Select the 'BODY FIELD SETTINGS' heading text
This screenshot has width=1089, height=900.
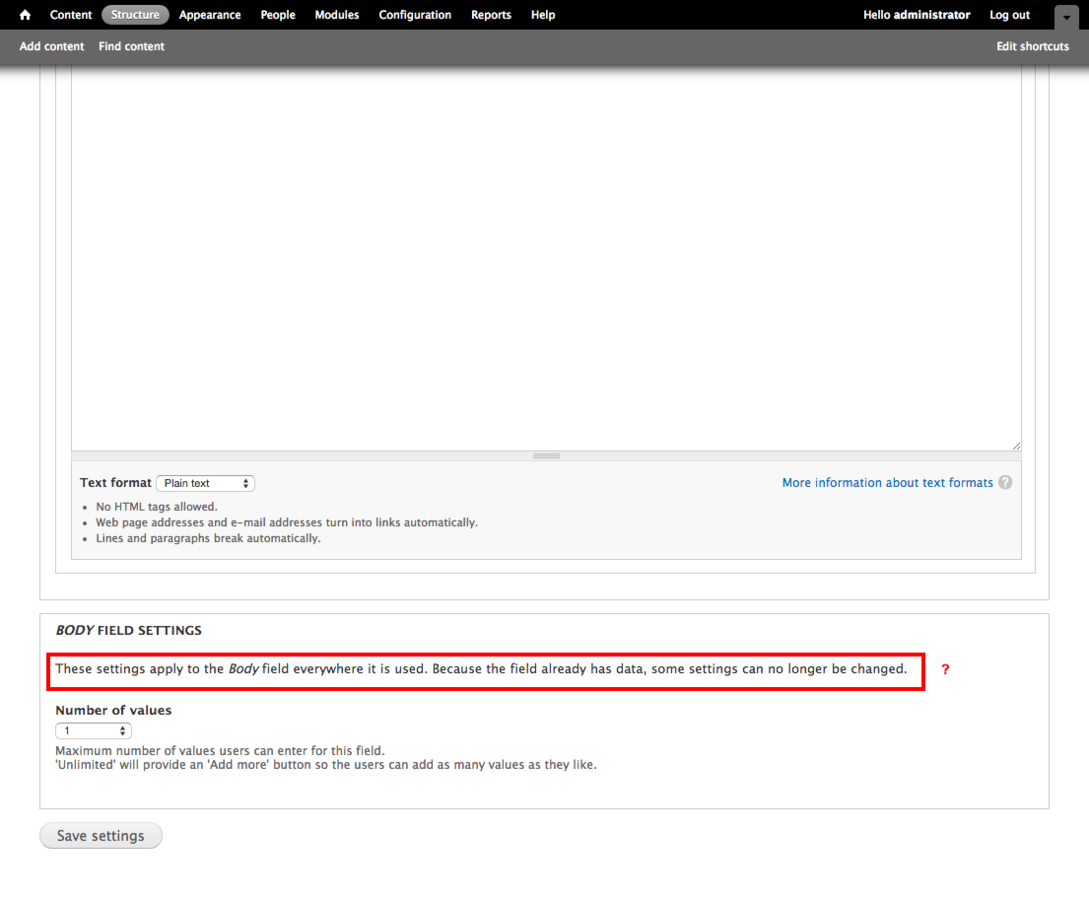coord(128,630)
